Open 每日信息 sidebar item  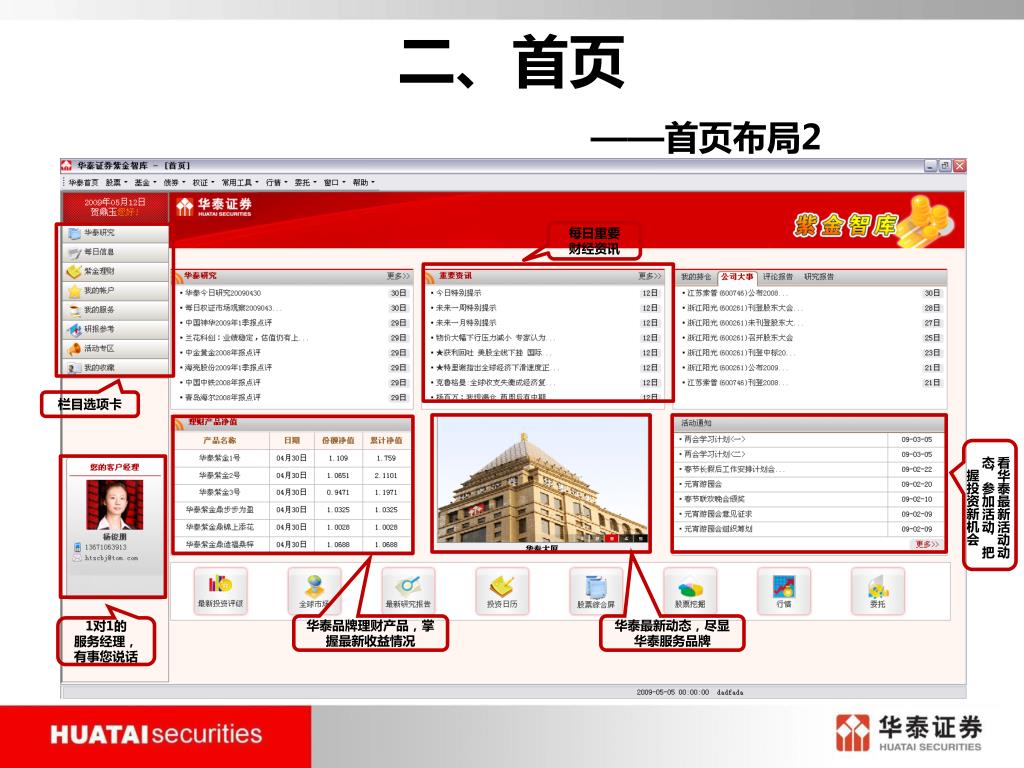click(116, 252)
